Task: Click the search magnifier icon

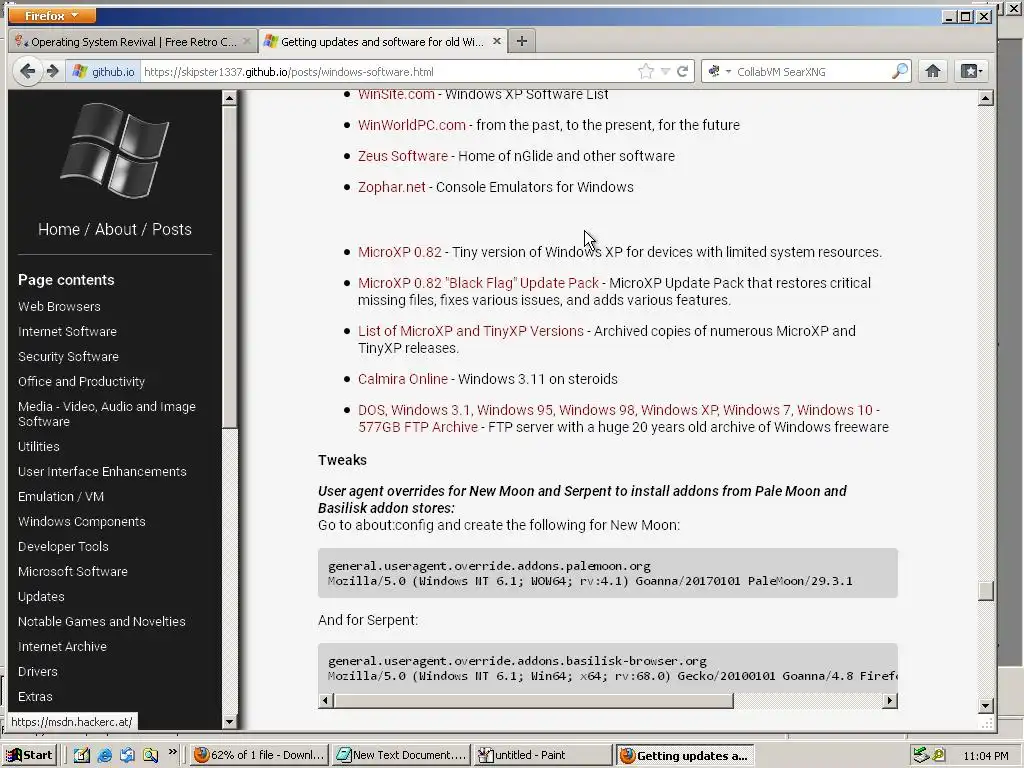Action: coord(900,71)
